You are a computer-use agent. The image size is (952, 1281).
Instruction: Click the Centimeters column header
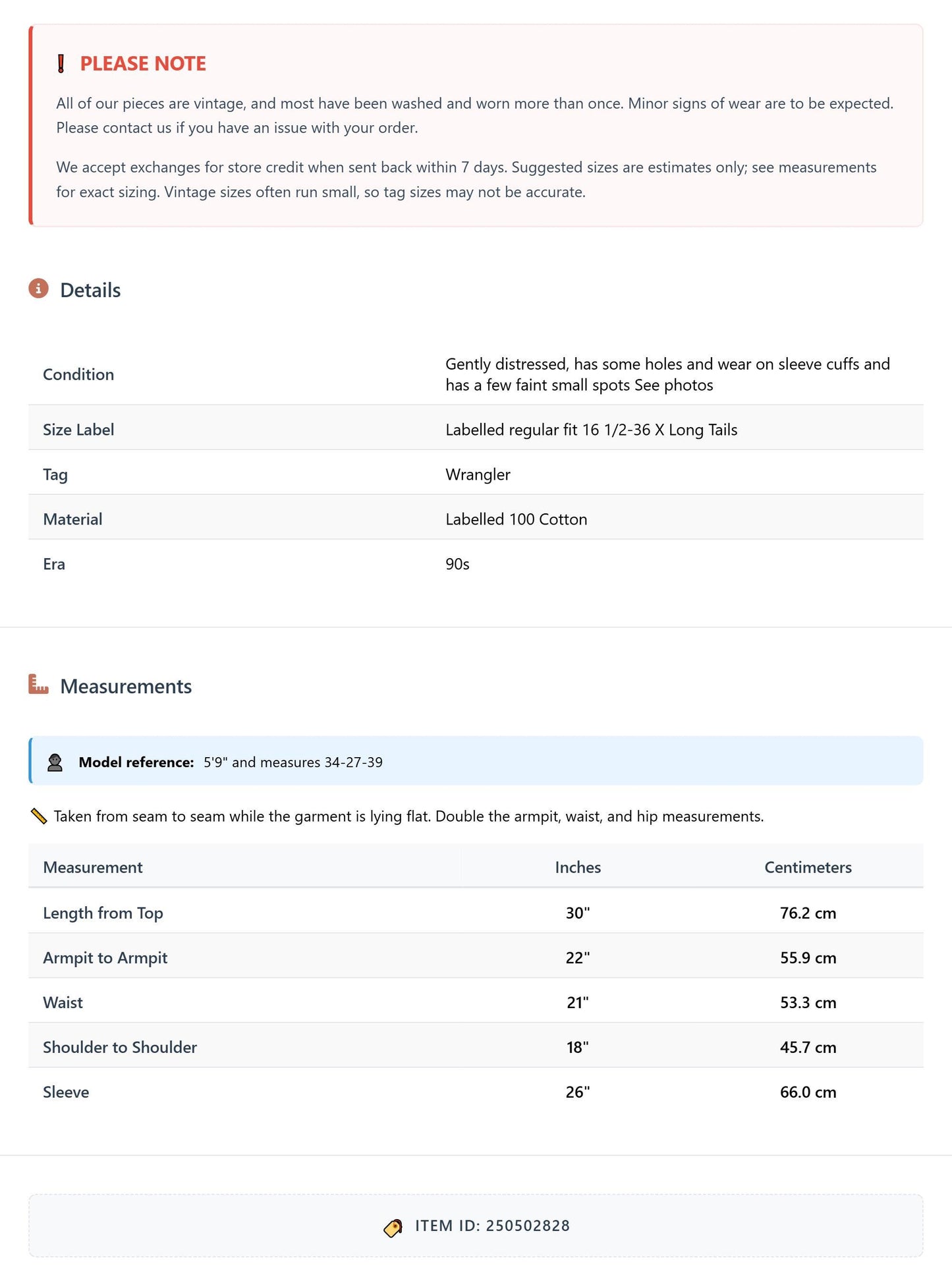click(x=808, y=867)
